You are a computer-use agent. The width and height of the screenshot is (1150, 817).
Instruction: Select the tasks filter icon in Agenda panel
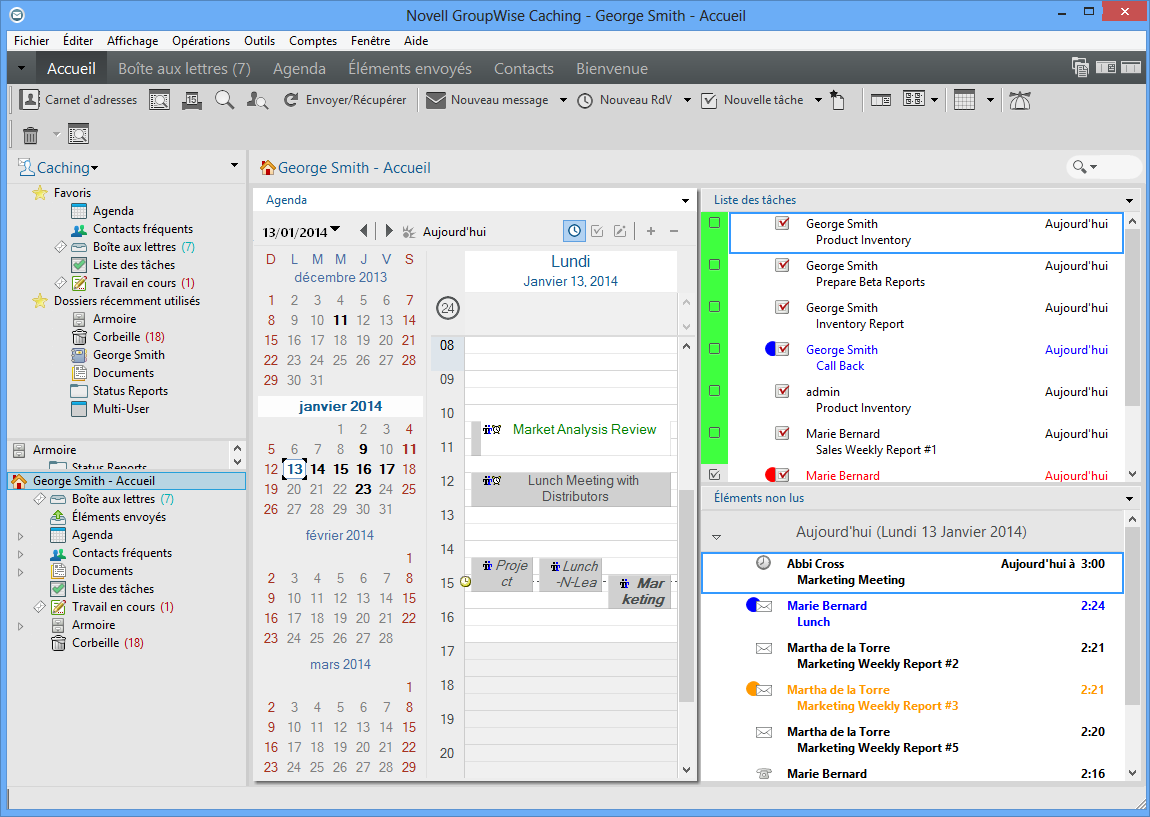pos(597,231)
